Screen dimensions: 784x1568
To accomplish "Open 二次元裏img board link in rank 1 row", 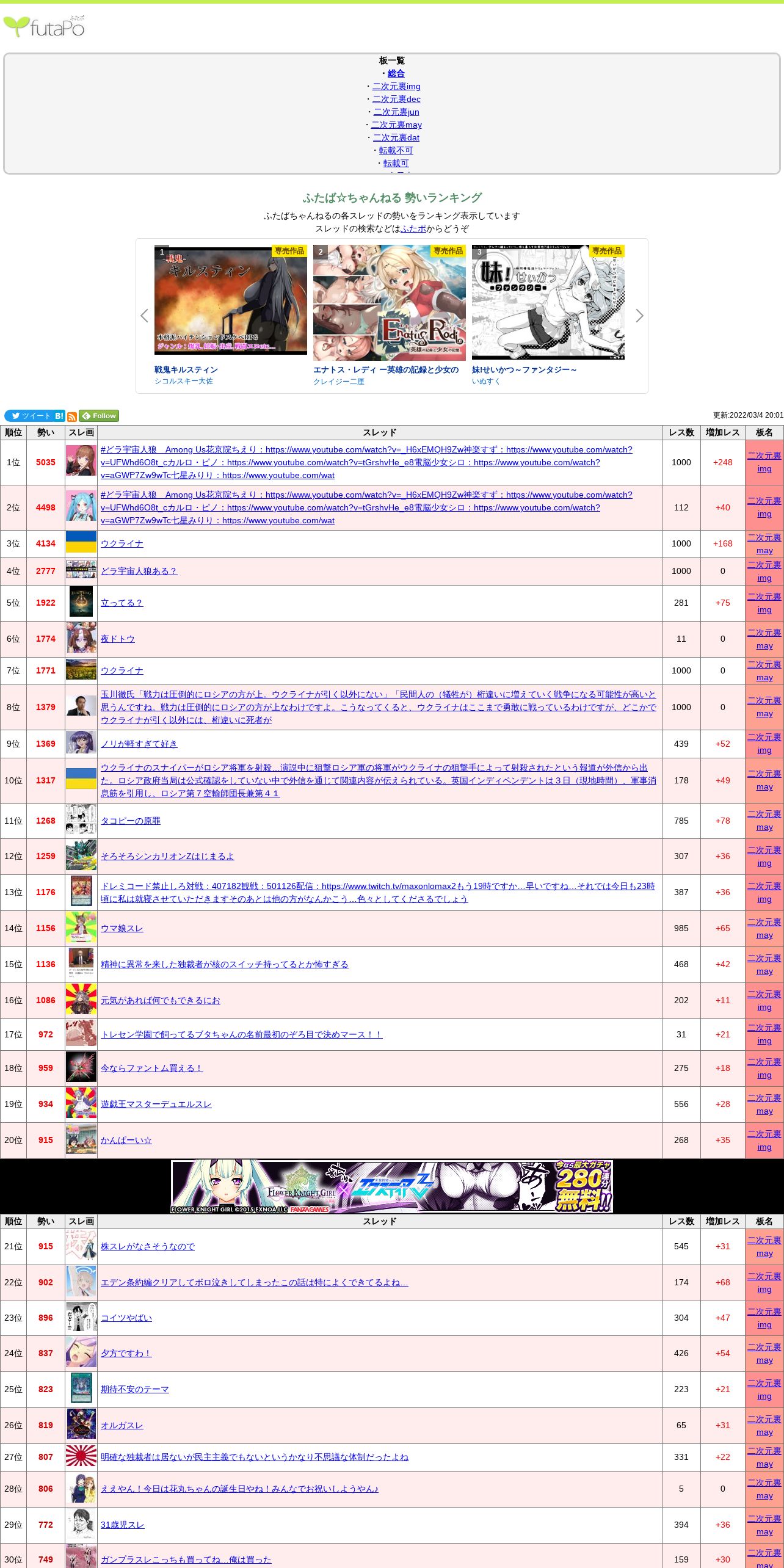I will [764, 462].
